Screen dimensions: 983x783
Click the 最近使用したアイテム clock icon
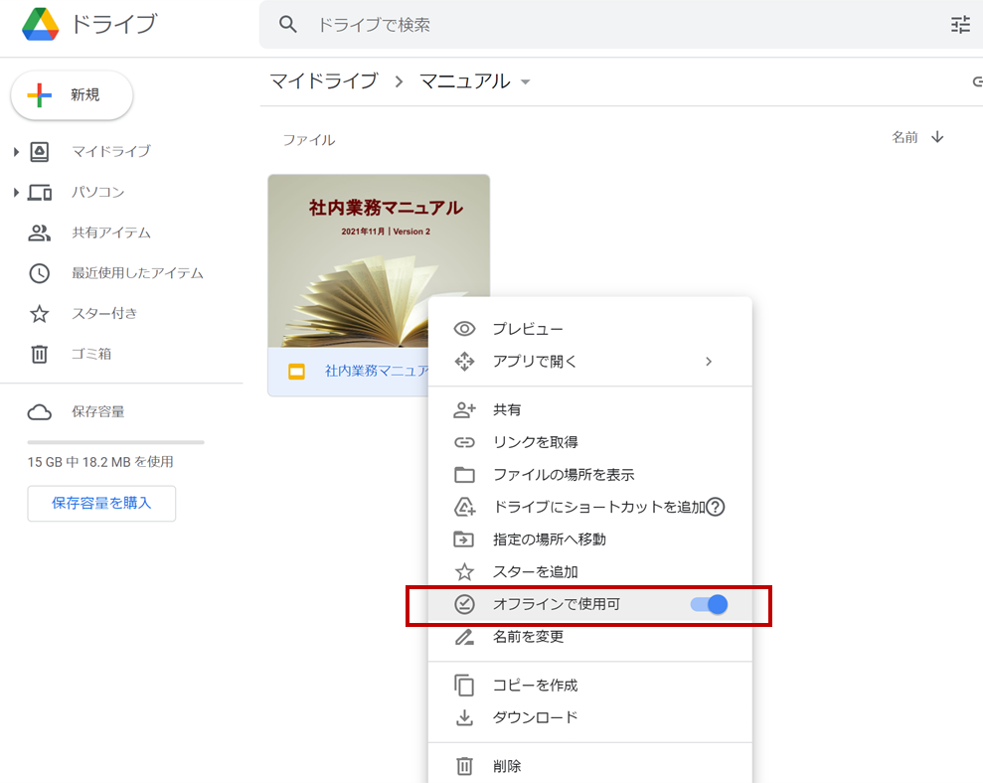tap(39, 273)
